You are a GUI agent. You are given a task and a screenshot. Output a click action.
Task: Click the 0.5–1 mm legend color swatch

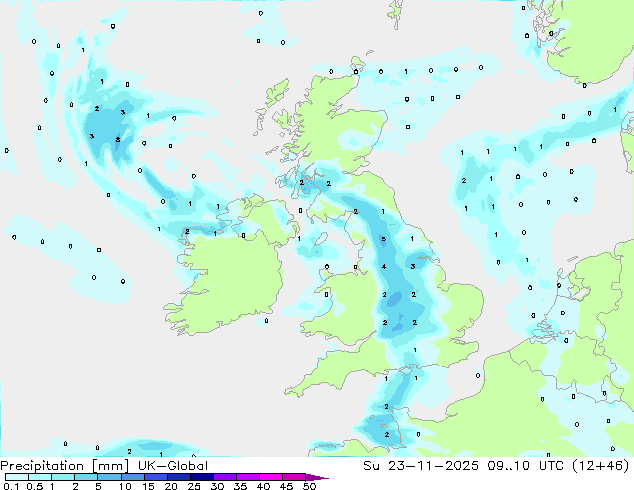[40, 477]
